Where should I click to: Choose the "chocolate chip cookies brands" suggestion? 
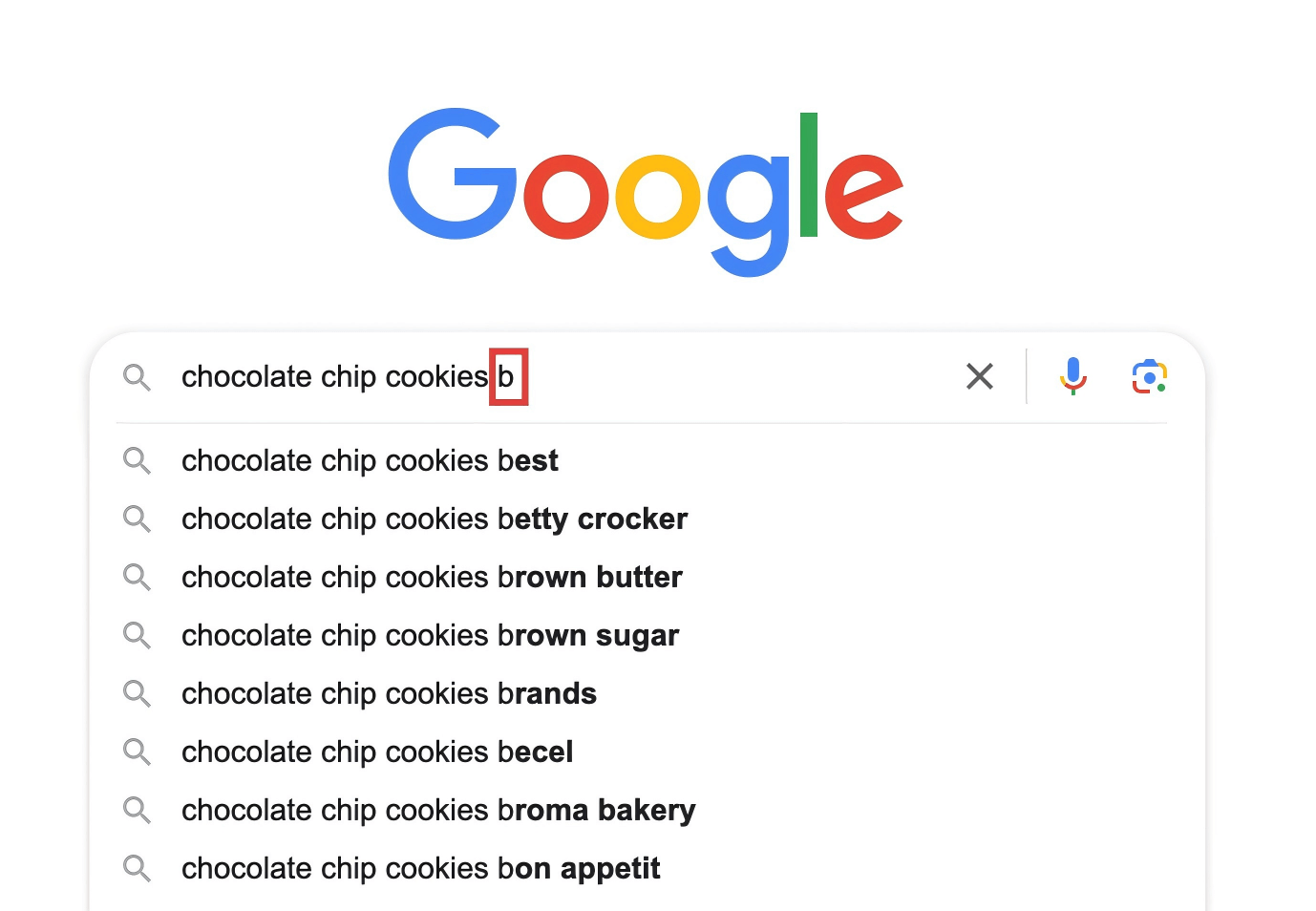[389, 694]
